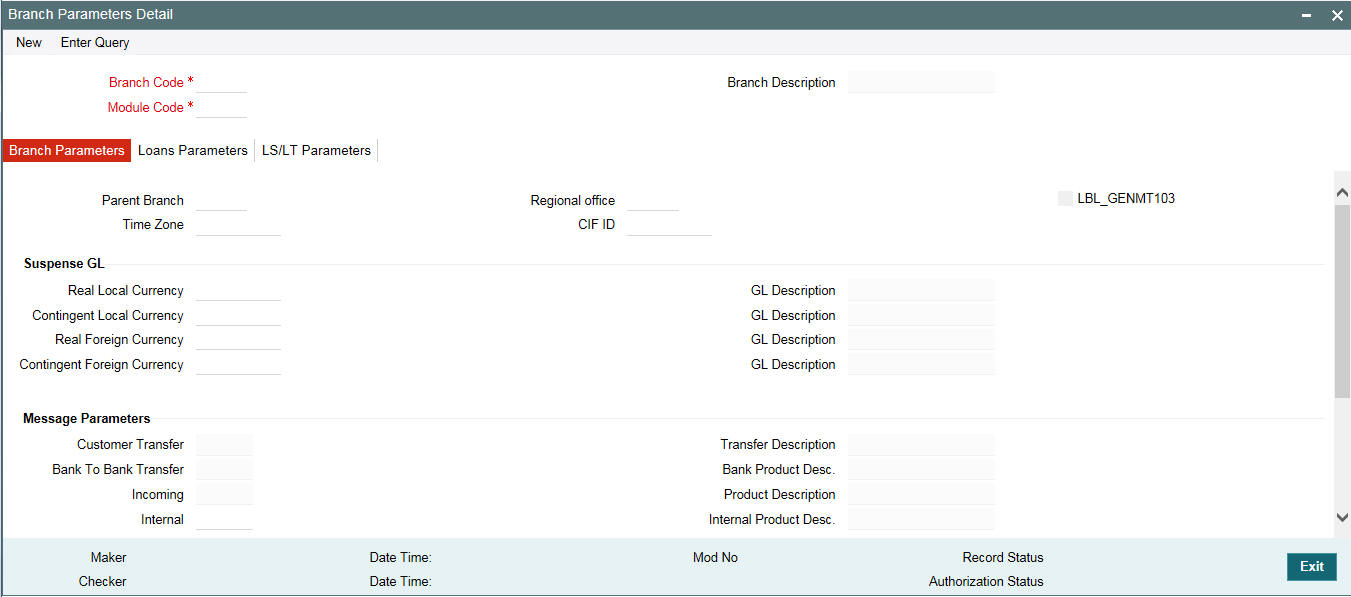Select the Contingent Local Currency field
The image size is (1351, 597).
(x=239, y=315)
